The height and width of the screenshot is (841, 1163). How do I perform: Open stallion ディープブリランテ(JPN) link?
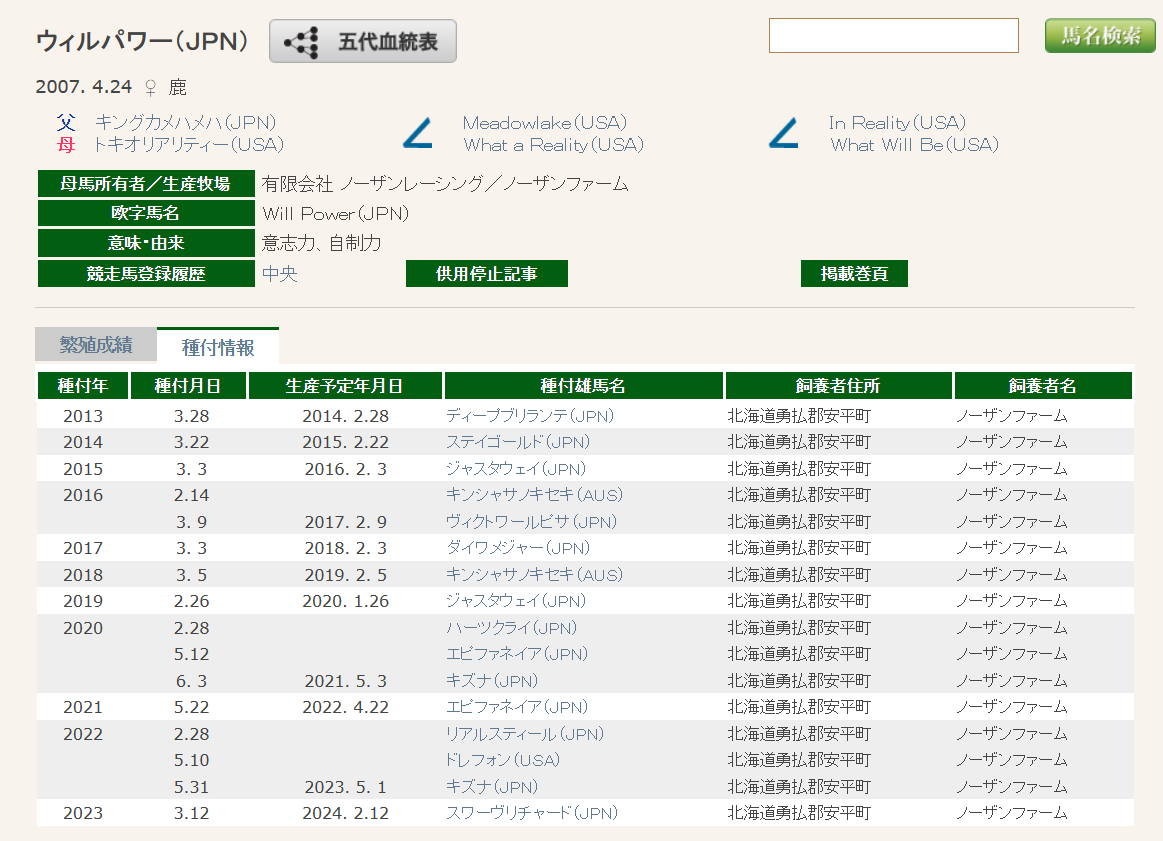pos(529,416)
